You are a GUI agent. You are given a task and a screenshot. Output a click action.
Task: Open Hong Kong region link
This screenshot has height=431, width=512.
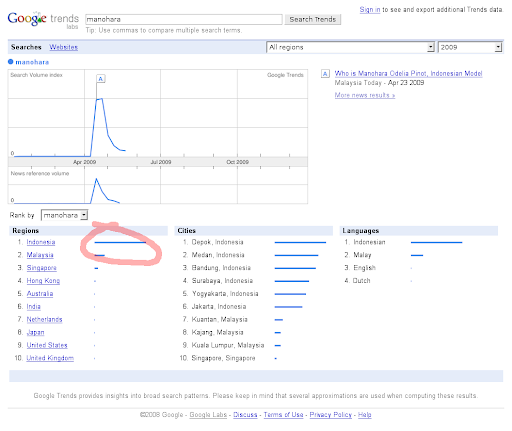43,281
